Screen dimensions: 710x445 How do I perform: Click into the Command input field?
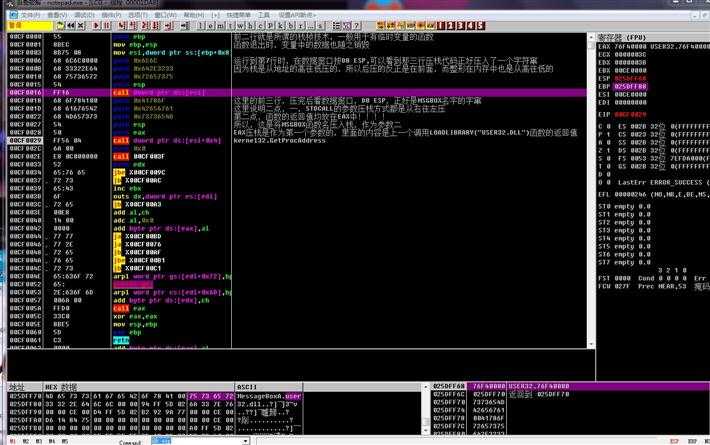click(x=197, y=441)
